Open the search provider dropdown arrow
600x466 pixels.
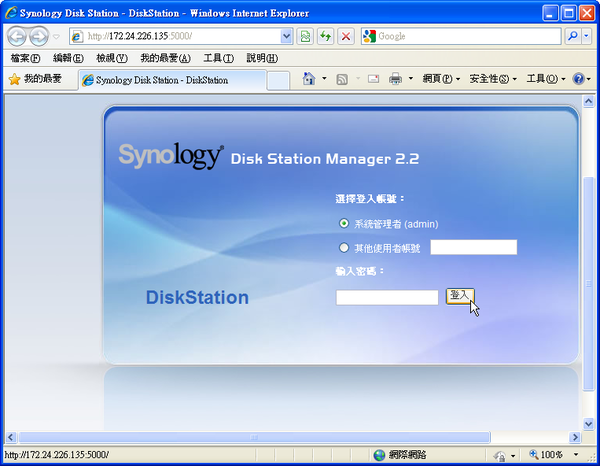coord(587,36)
